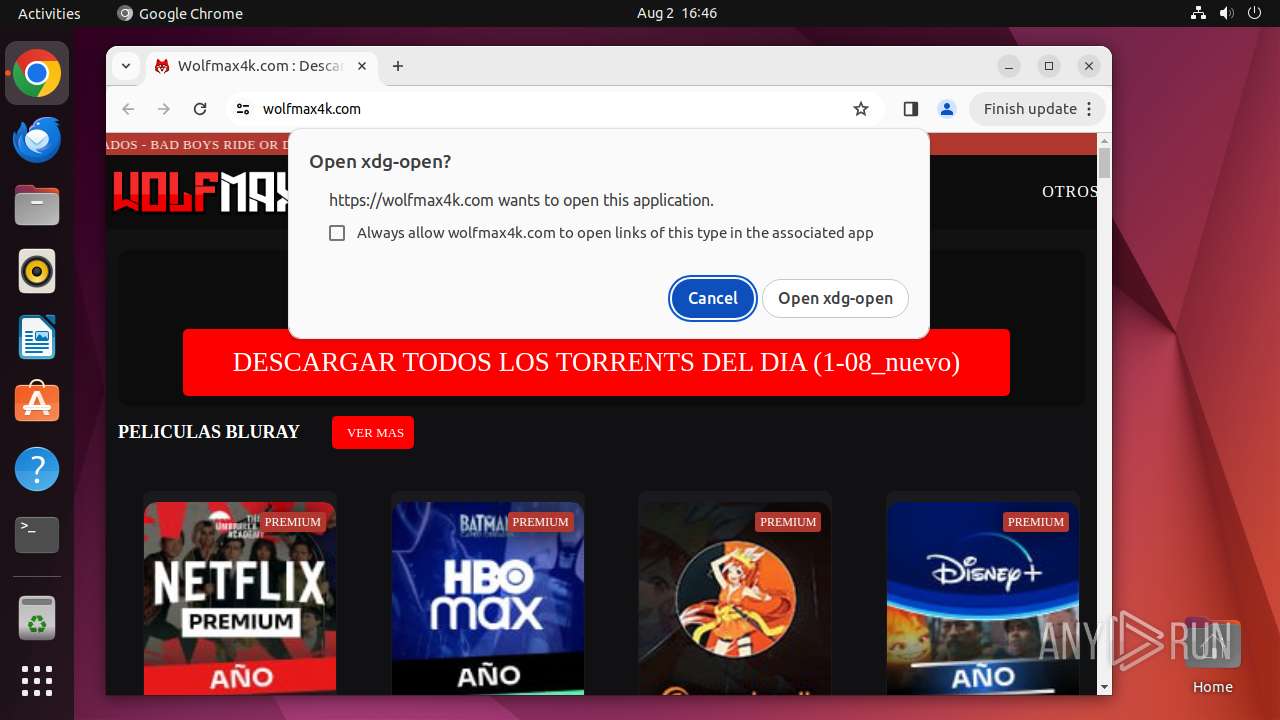Click the page vertical scrollbar

tap(1104, 163)
